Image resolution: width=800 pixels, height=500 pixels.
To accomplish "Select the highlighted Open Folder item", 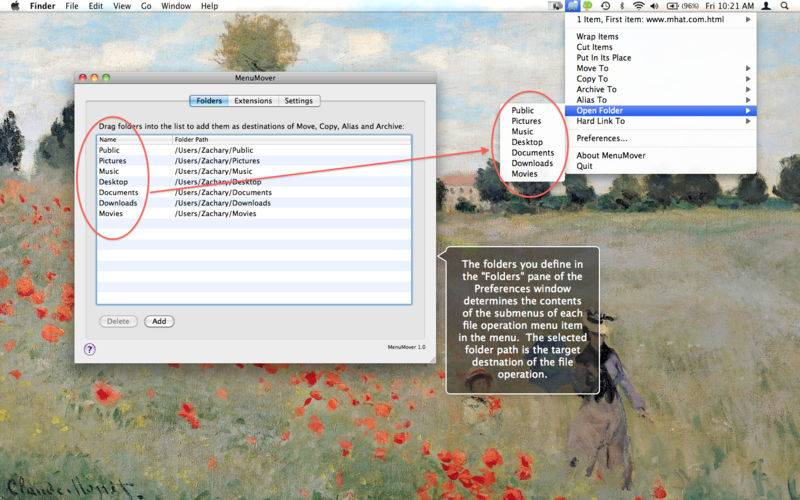I will [661, 111].
